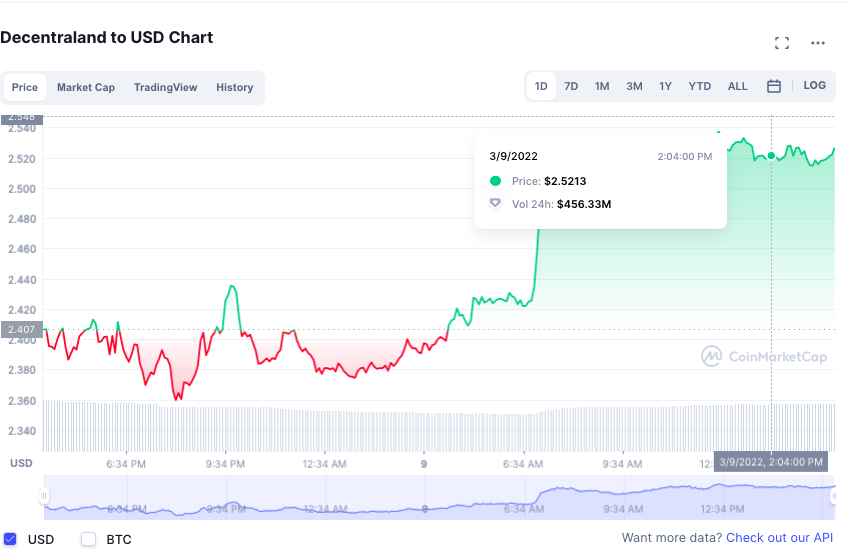Uncheck the USD currency checkbox

tap(10, 539)
